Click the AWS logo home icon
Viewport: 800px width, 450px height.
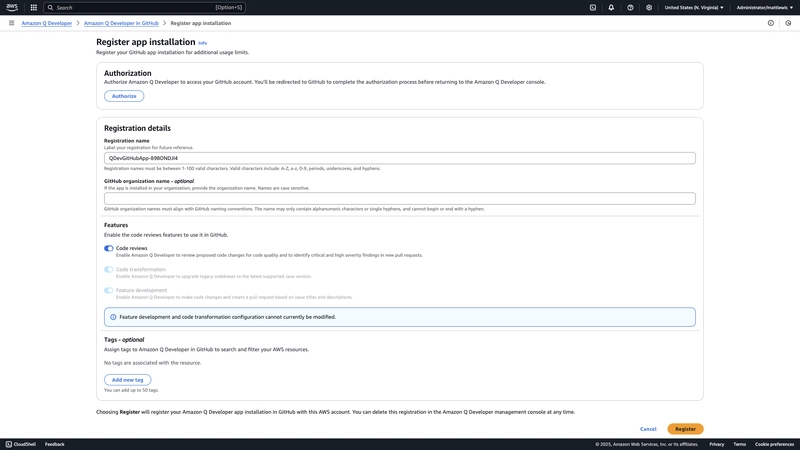coord(12,7)
